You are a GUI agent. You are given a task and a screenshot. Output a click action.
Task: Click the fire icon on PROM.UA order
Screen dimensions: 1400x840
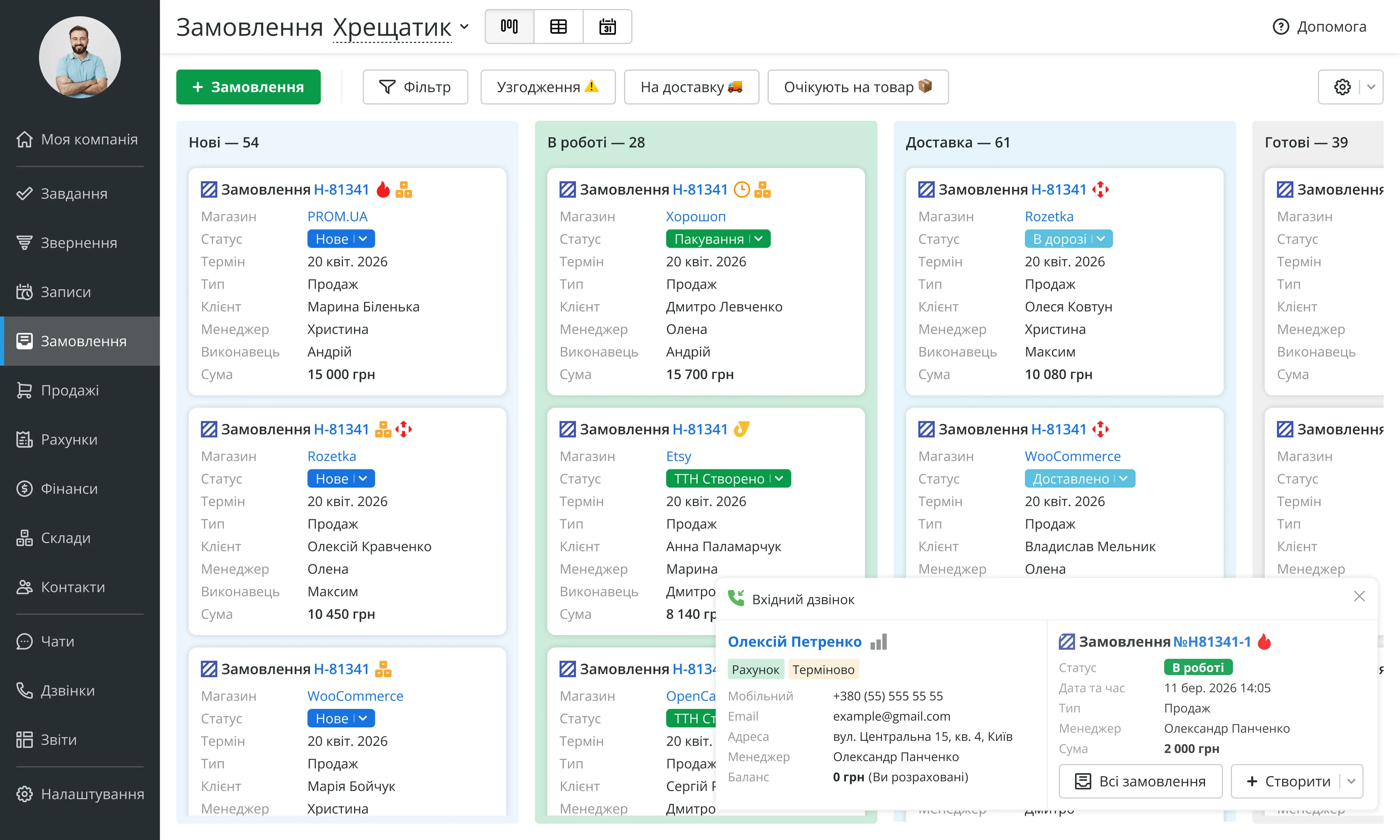(x=383, y=189)
